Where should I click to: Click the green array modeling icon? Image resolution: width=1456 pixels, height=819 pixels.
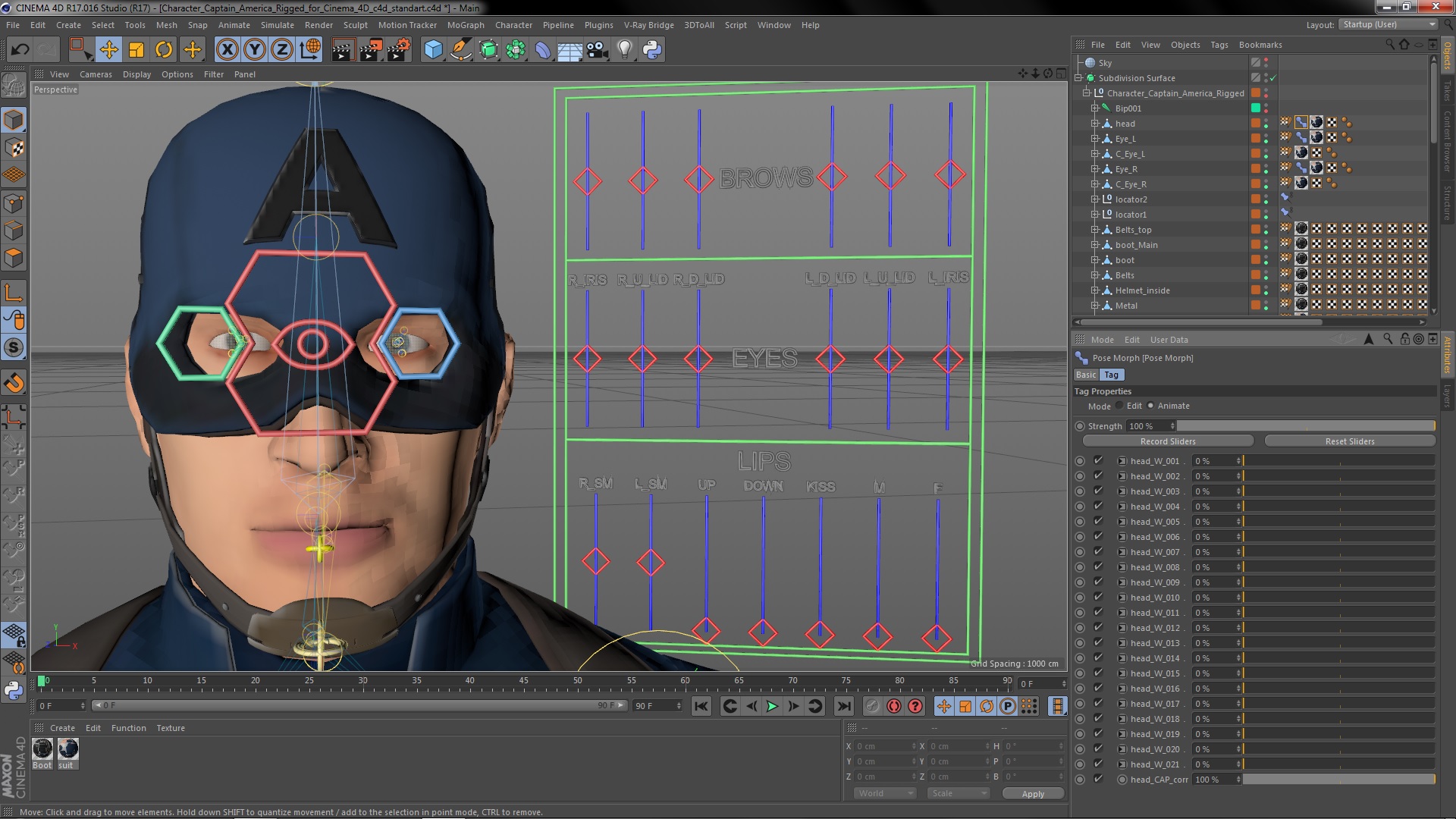tap(516, 50)
